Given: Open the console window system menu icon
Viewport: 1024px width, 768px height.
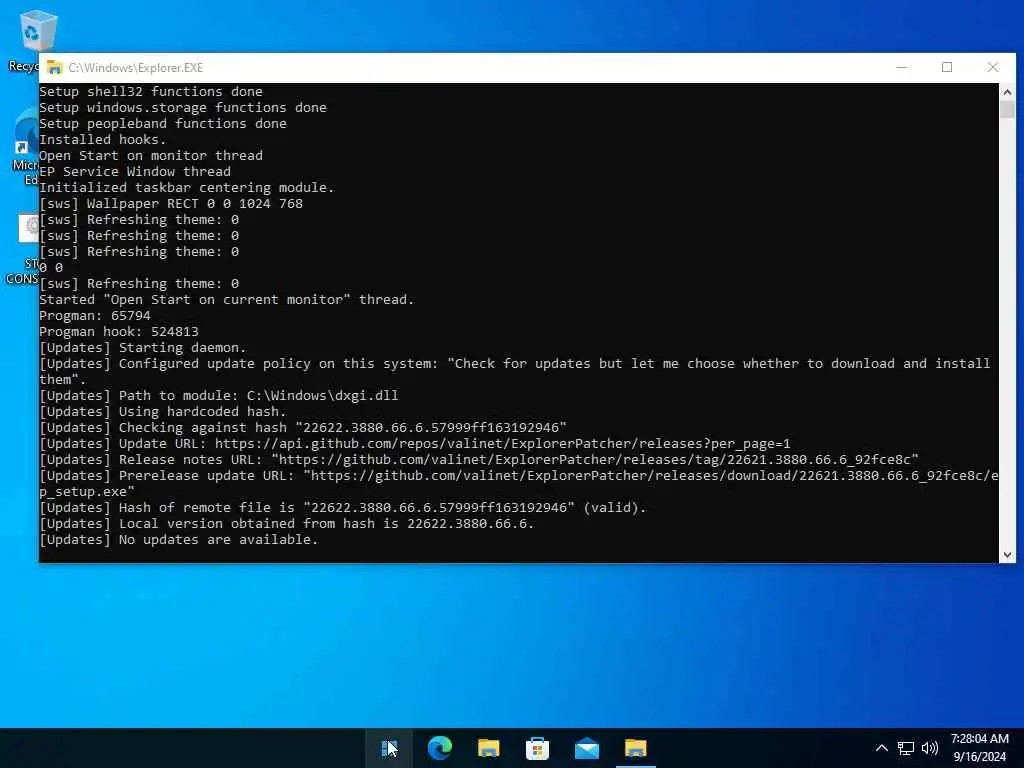Looking at the screenshot, I should (x=55, y=67).
